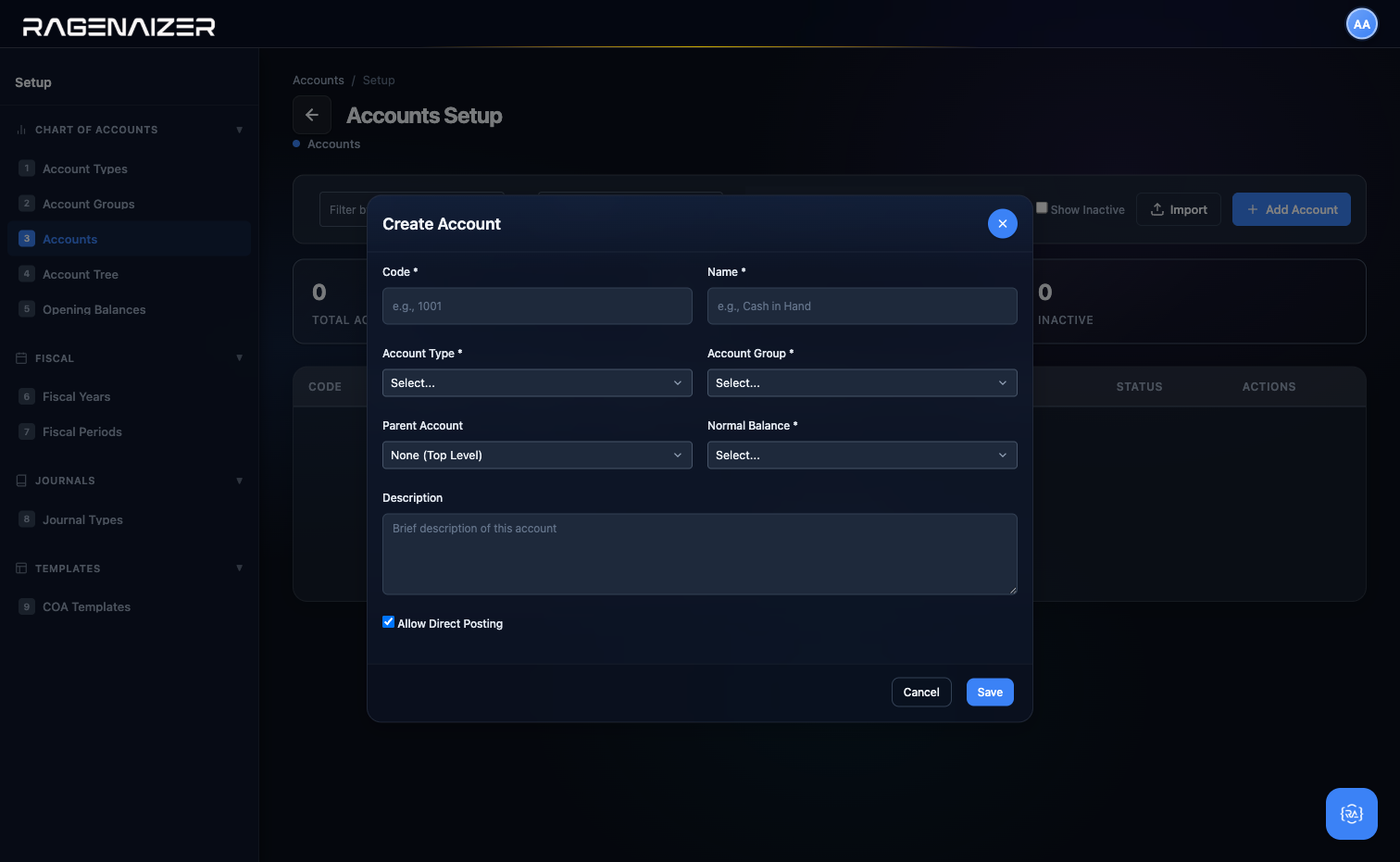Click step badge 4 for Account Tree
Image resolution: width=1400 pixels, height=862 pixels.
[27, 274]
